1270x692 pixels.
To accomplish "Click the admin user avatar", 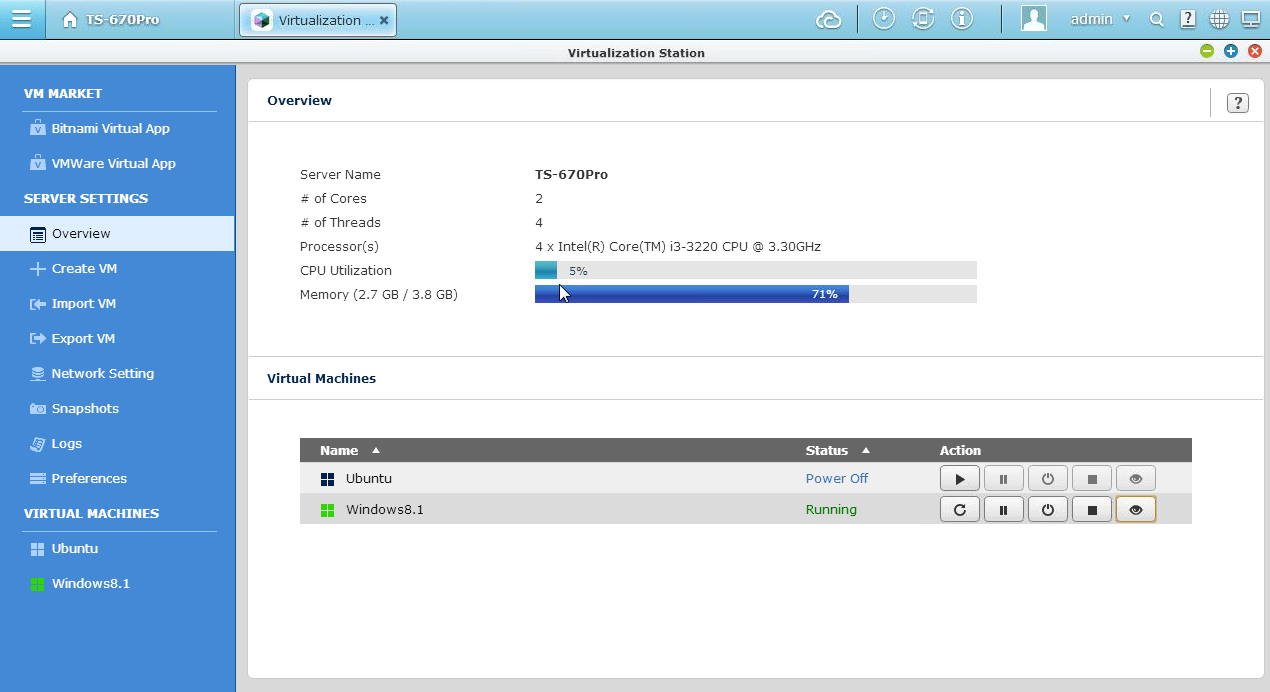I will coord(1034,19).
